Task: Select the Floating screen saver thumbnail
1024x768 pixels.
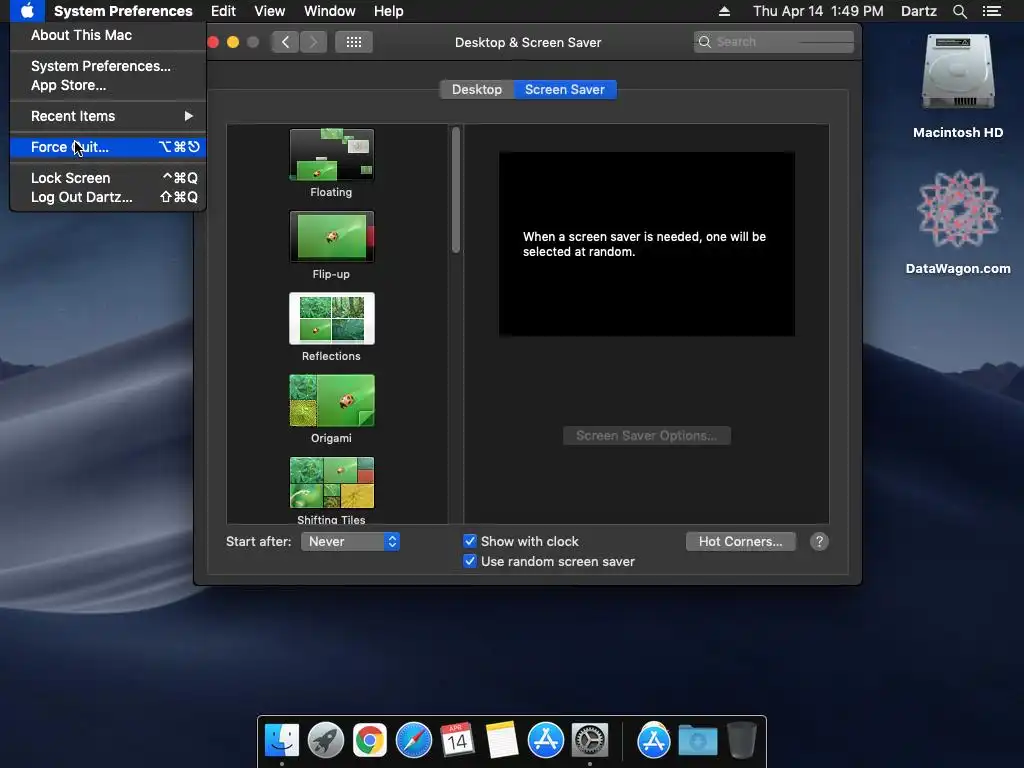Action: pyautogui.click(x=332, y=155)
